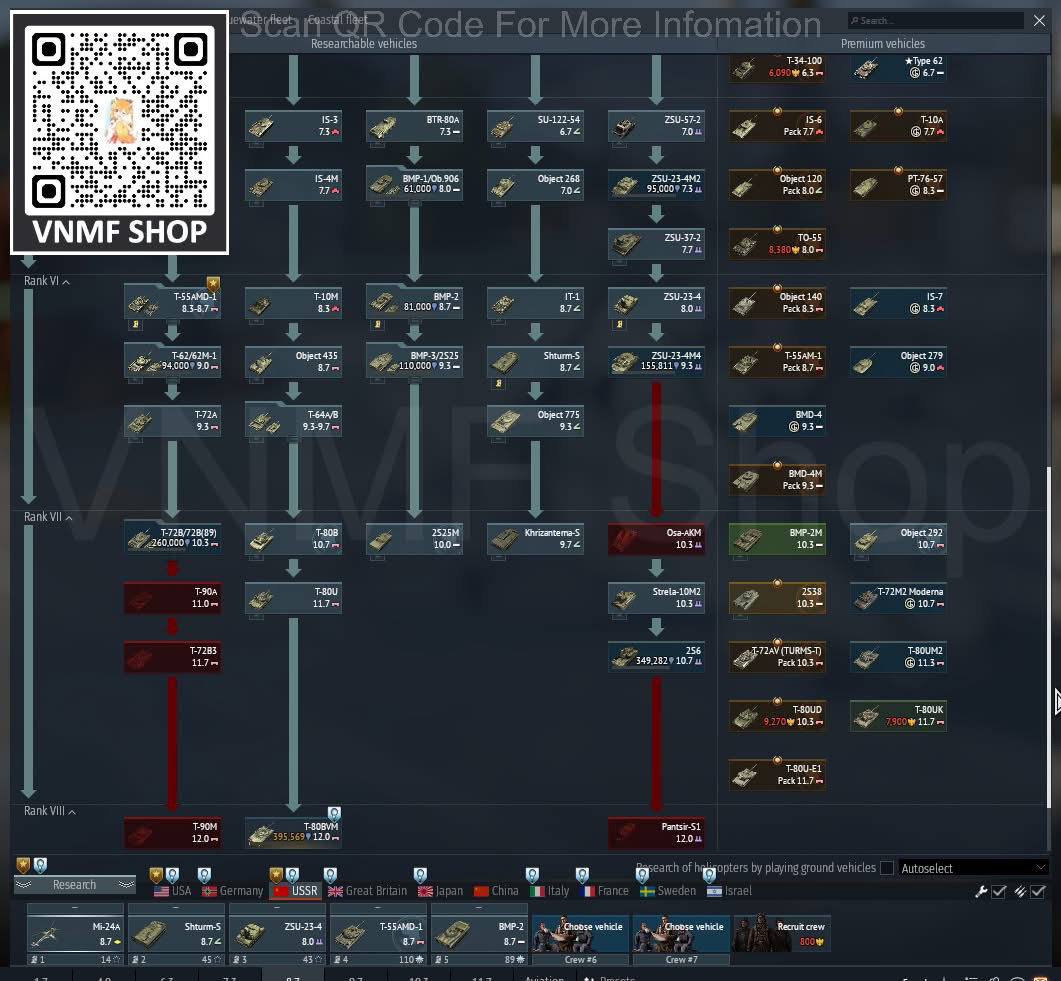Viewport: 1061px width, 981px height.
Task: Switch to the China nation tab
Action: (496, 890)
